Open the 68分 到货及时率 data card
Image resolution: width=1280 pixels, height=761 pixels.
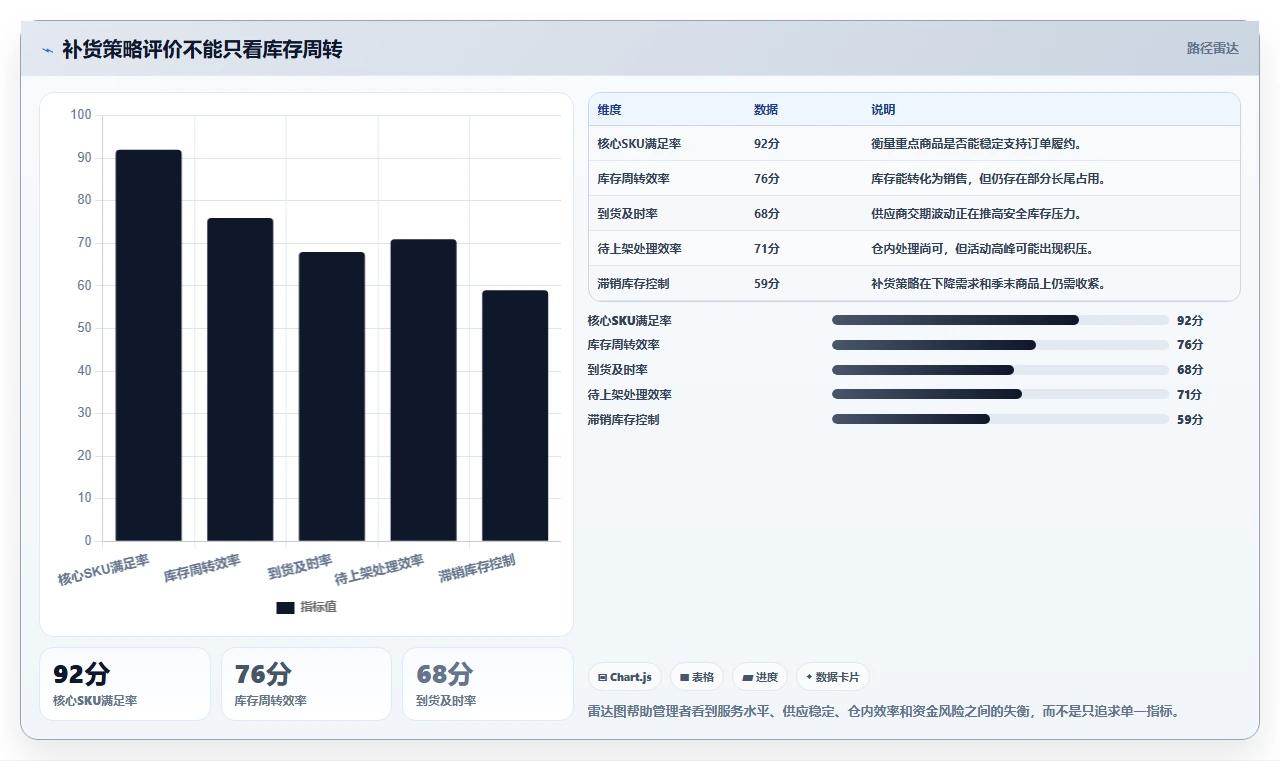pos(488,684)
